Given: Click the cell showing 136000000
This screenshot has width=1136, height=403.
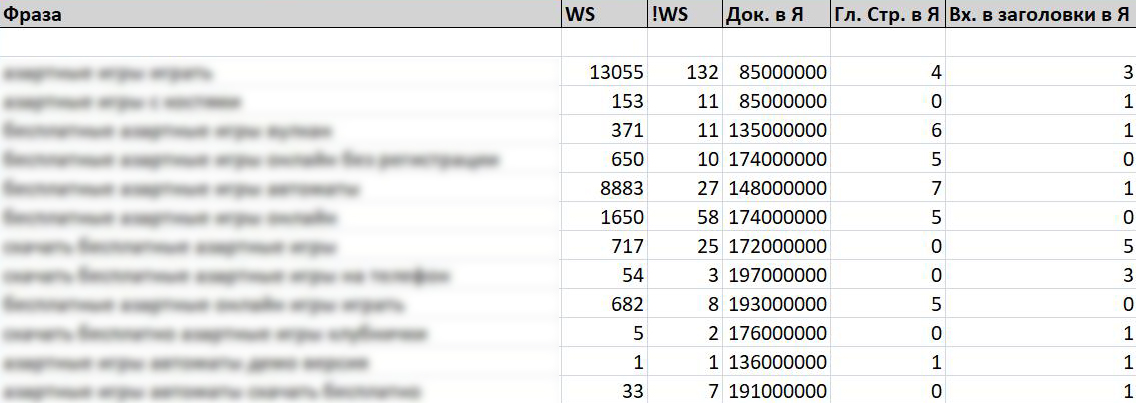Looking at the screenshot, I should pyautogui.click(x=776, y=362).
